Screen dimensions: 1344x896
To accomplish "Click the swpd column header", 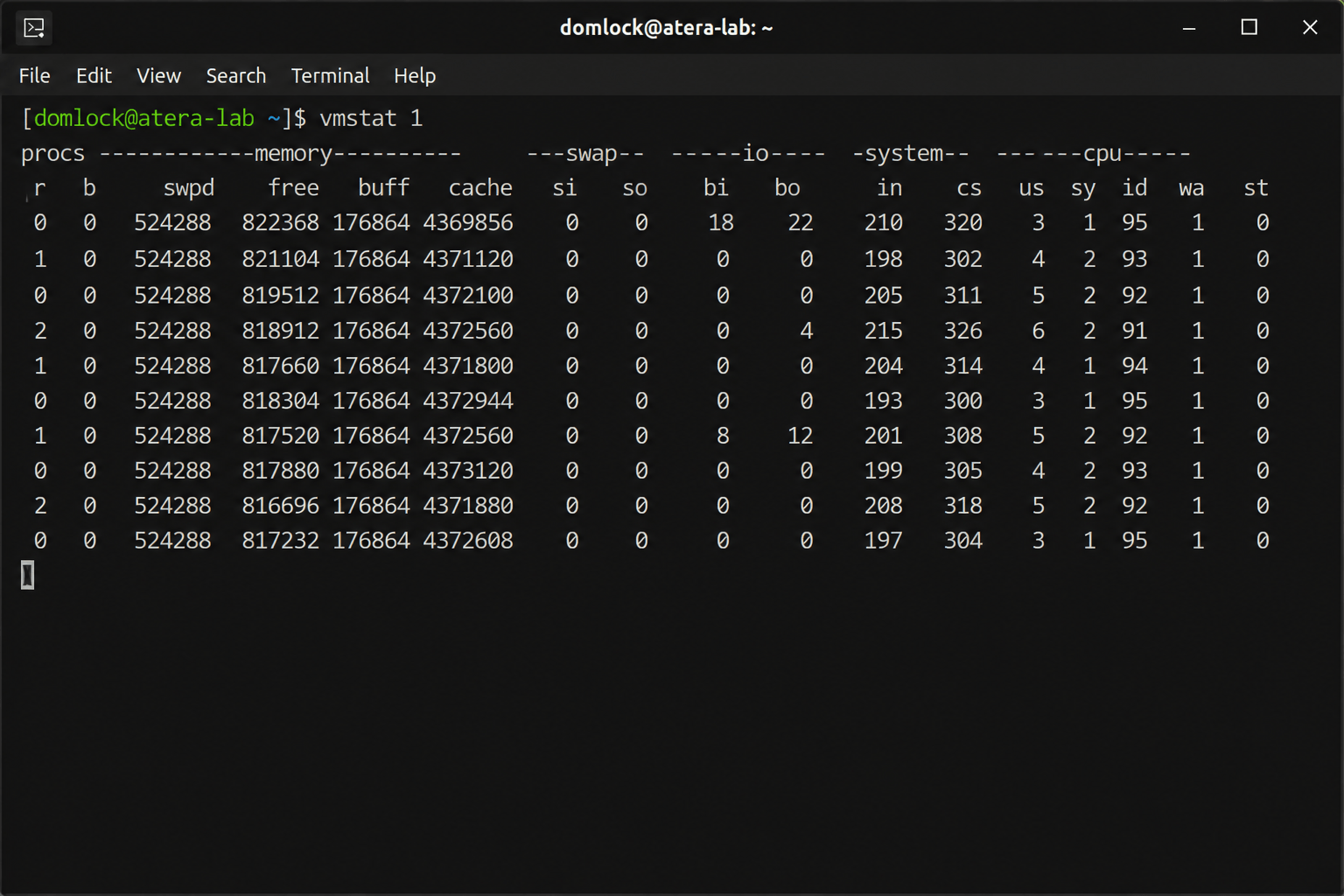I will tap(189, 188).
